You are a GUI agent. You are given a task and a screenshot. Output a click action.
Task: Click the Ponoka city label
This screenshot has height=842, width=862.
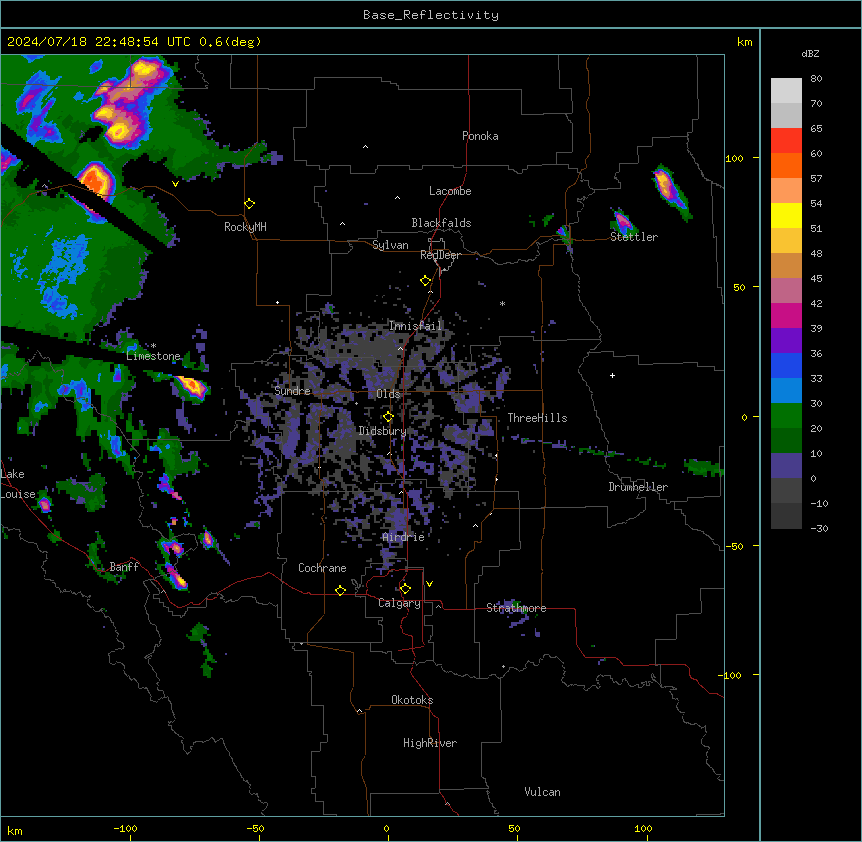pyautogui.click(x=480, y=136)
